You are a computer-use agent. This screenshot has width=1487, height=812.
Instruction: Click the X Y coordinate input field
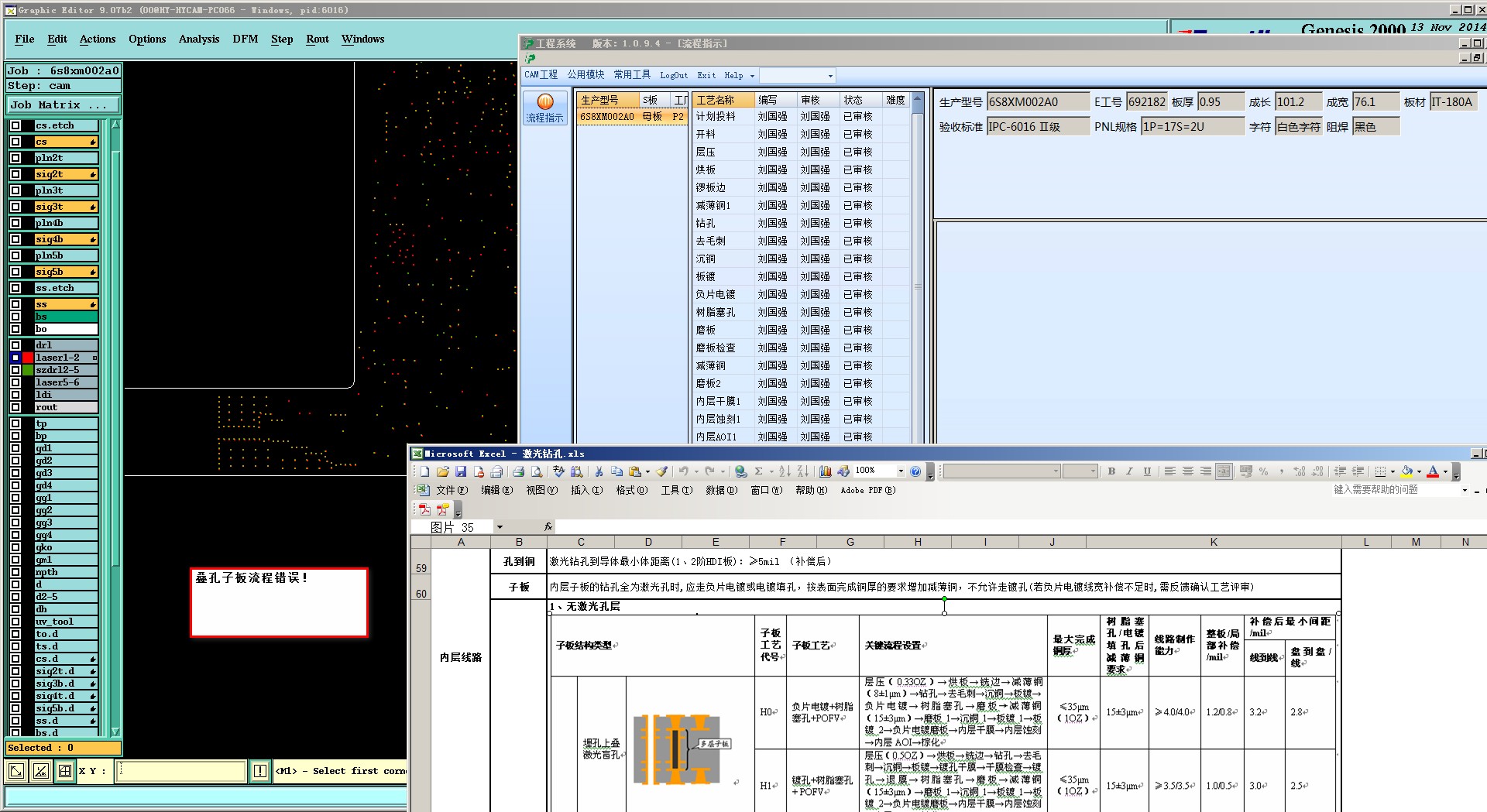[181, 771]
